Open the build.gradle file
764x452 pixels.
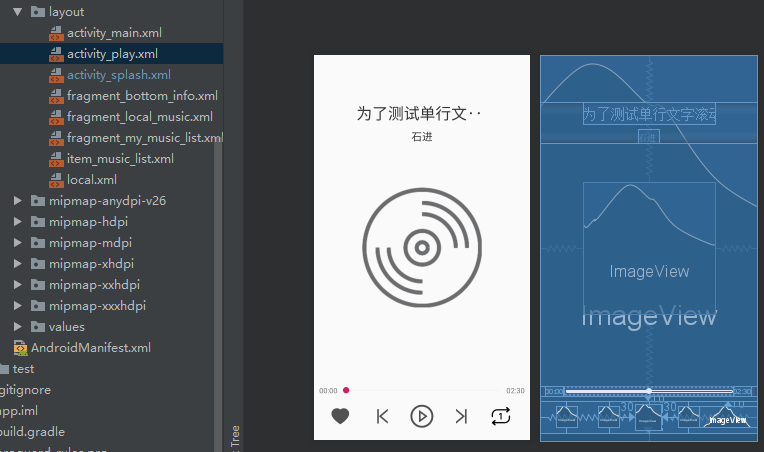pos(32,432)
